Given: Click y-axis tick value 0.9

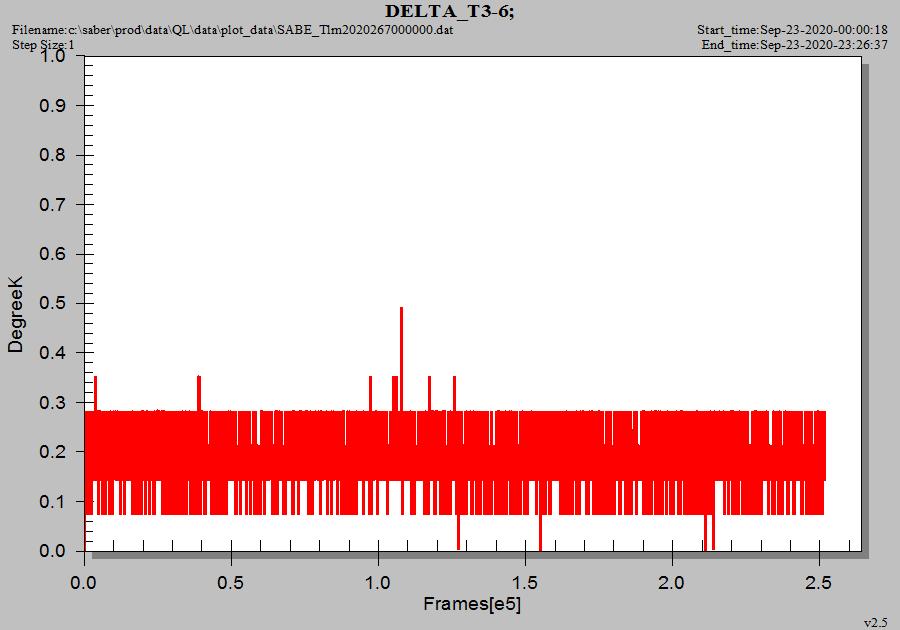Looking at the screenshot, I should (x=53, y=106).
